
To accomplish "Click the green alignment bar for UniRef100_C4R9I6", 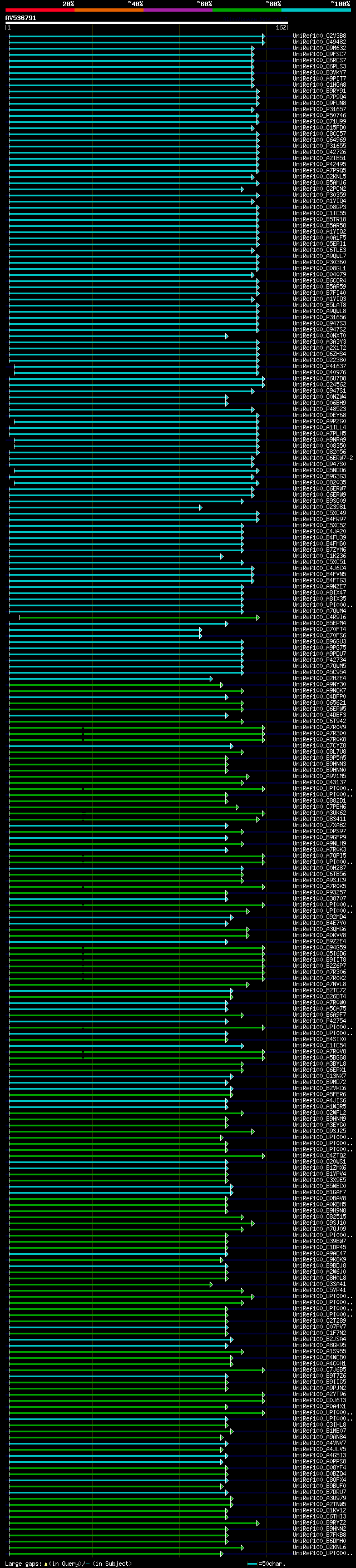I will click(140, 617).
